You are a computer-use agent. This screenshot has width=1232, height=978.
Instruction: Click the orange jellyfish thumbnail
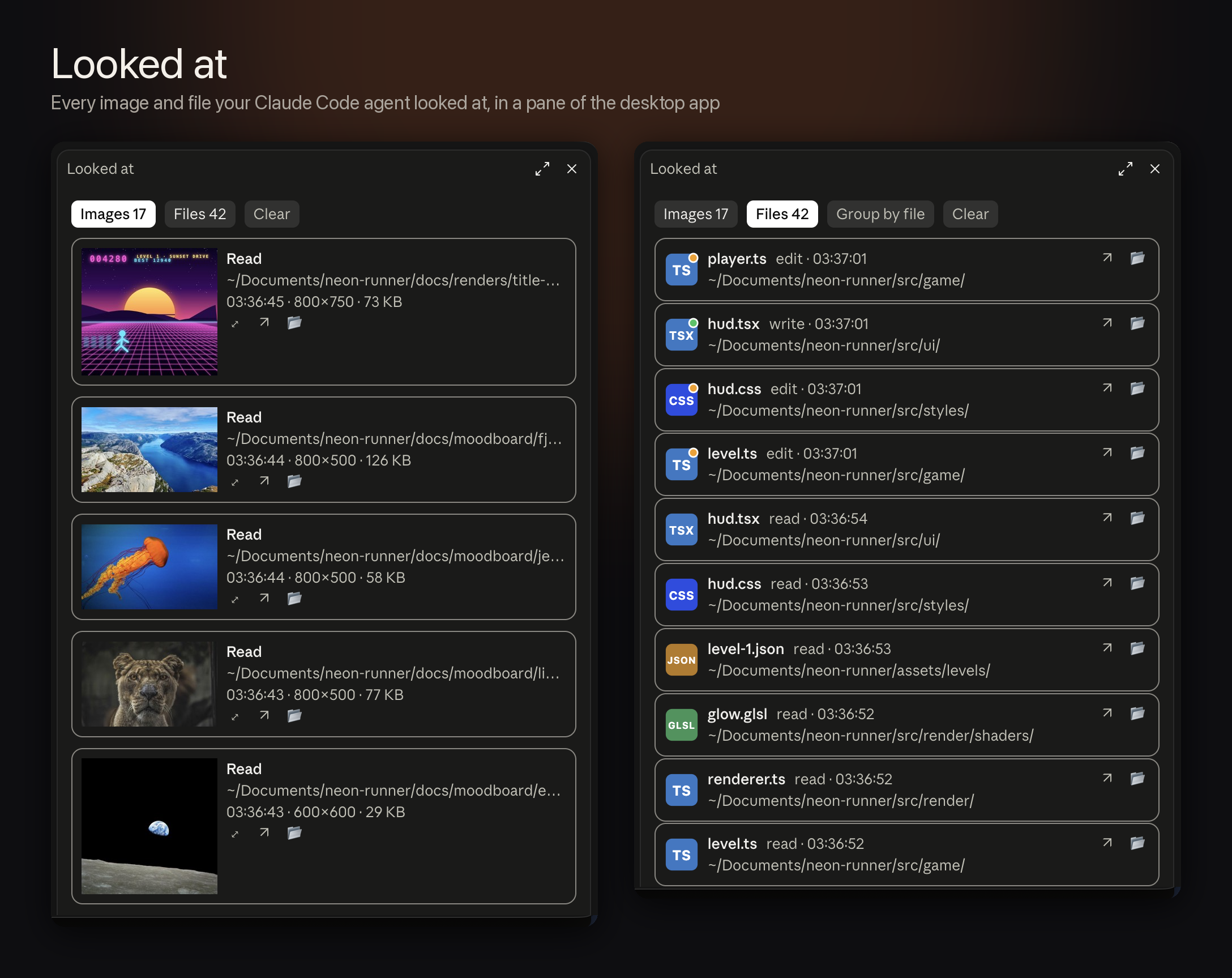(x=149, y=566)
